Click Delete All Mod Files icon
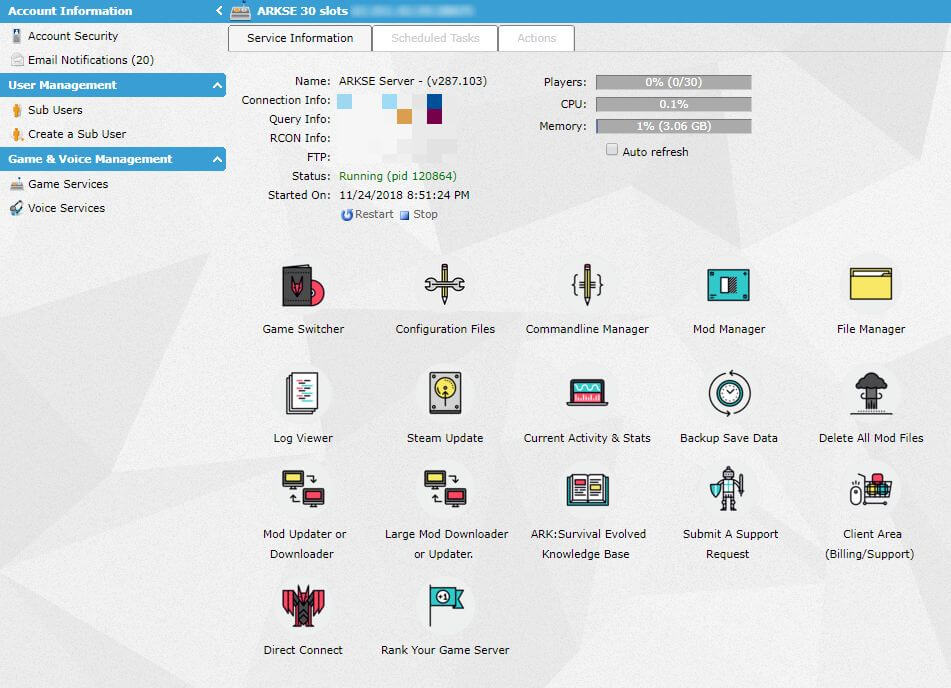Image resolution: width=951 pixels, height=688 pixels. point(870,394)
